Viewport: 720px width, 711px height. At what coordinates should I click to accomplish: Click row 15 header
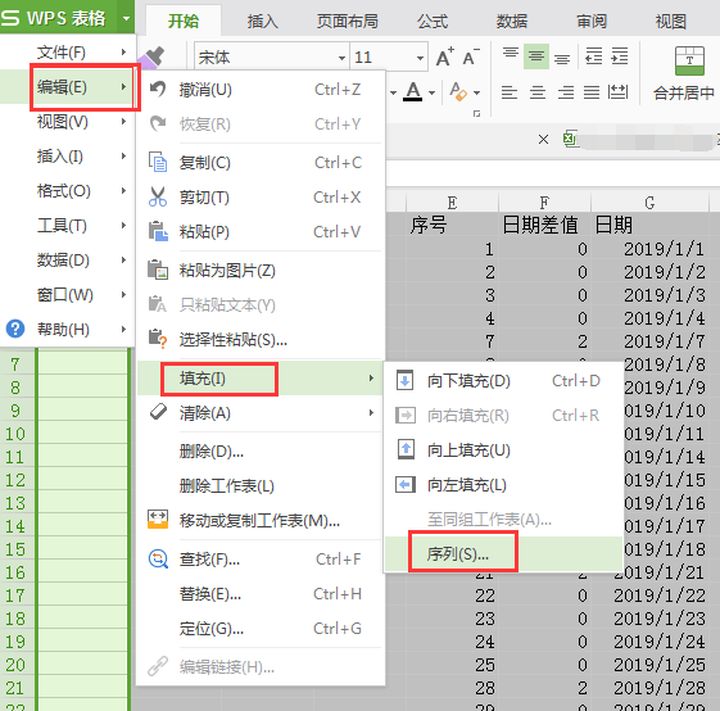click(x=17, y=549)
